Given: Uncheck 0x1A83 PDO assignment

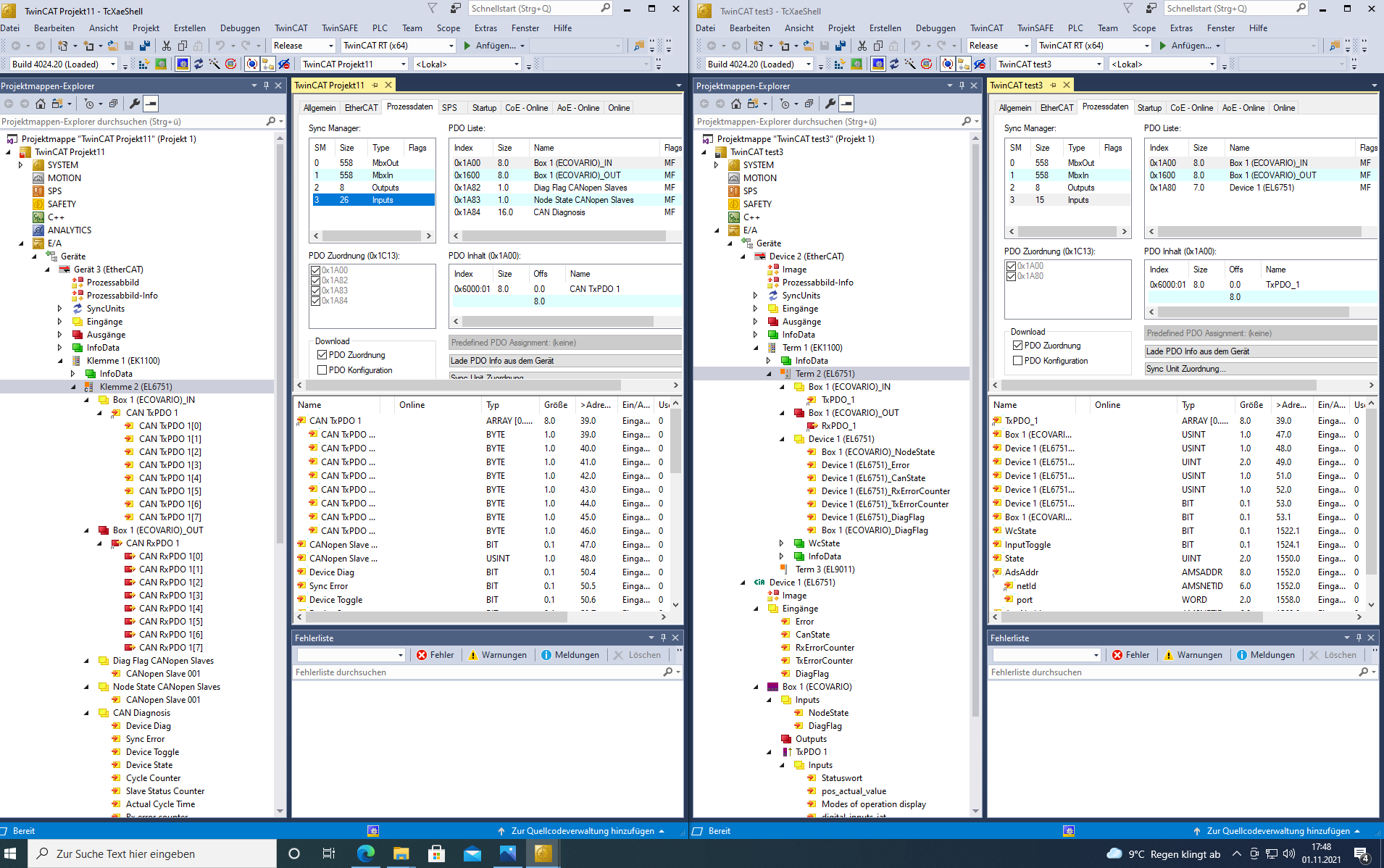Looking at the screenshot, I should pos(315,291).
